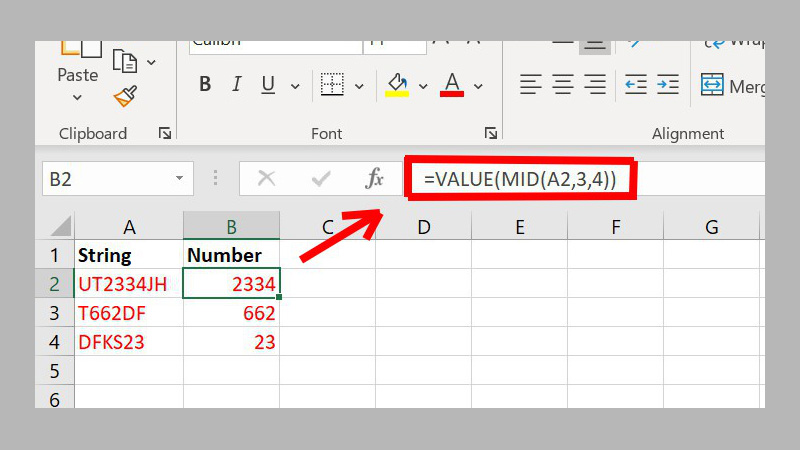Toggle Bold formatting
The height and width of the screenshot is (450, 800).
pos(205,84)
